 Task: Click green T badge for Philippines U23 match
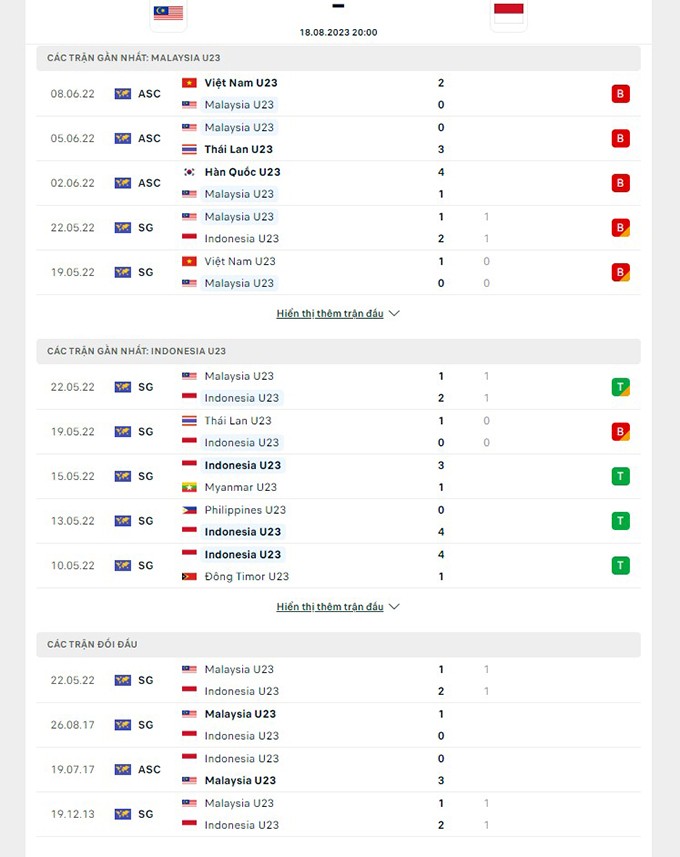[621, 521]
